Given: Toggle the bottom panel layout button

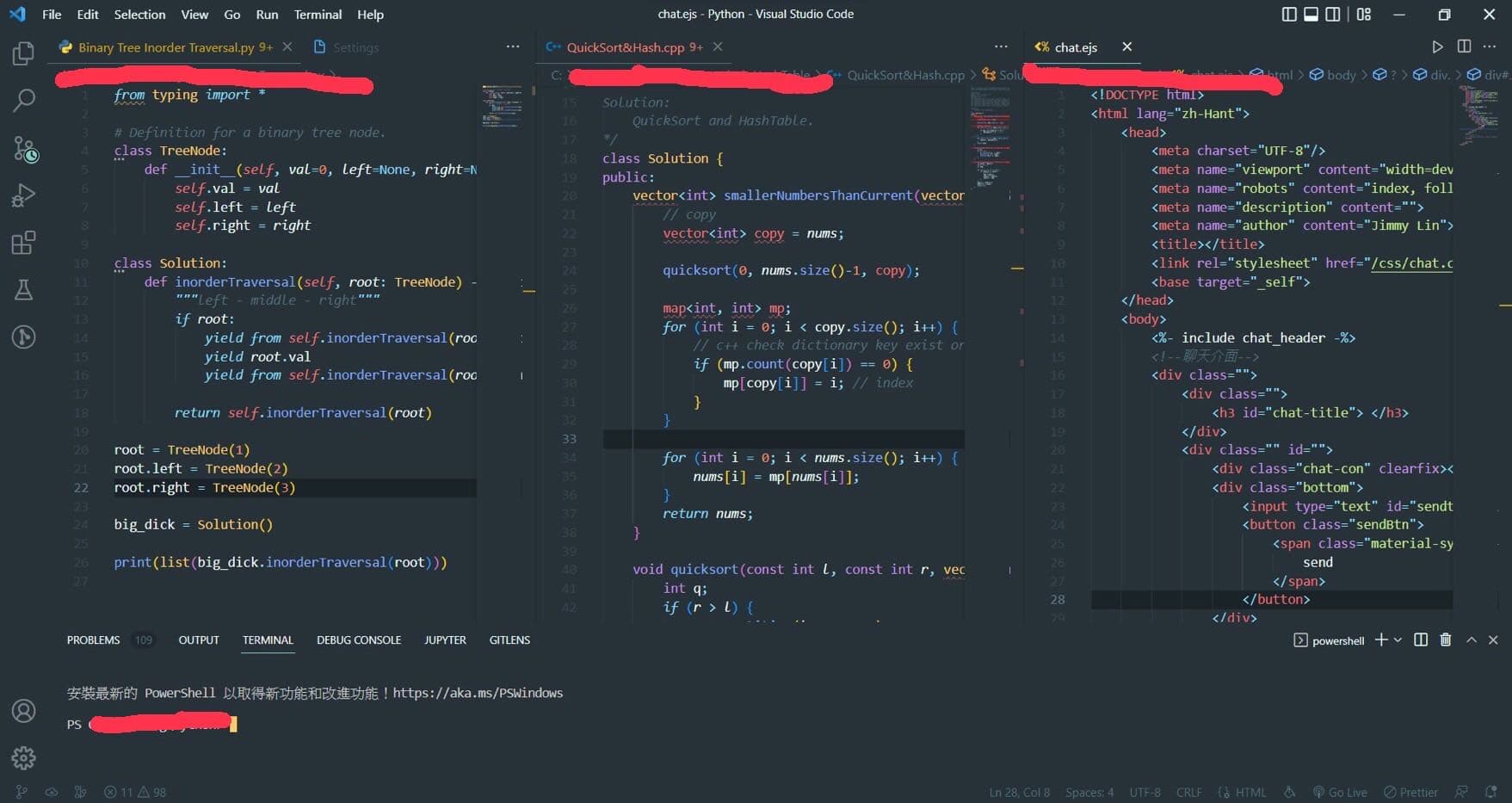Looking at the screenshot, I should tap(1311, 15).
